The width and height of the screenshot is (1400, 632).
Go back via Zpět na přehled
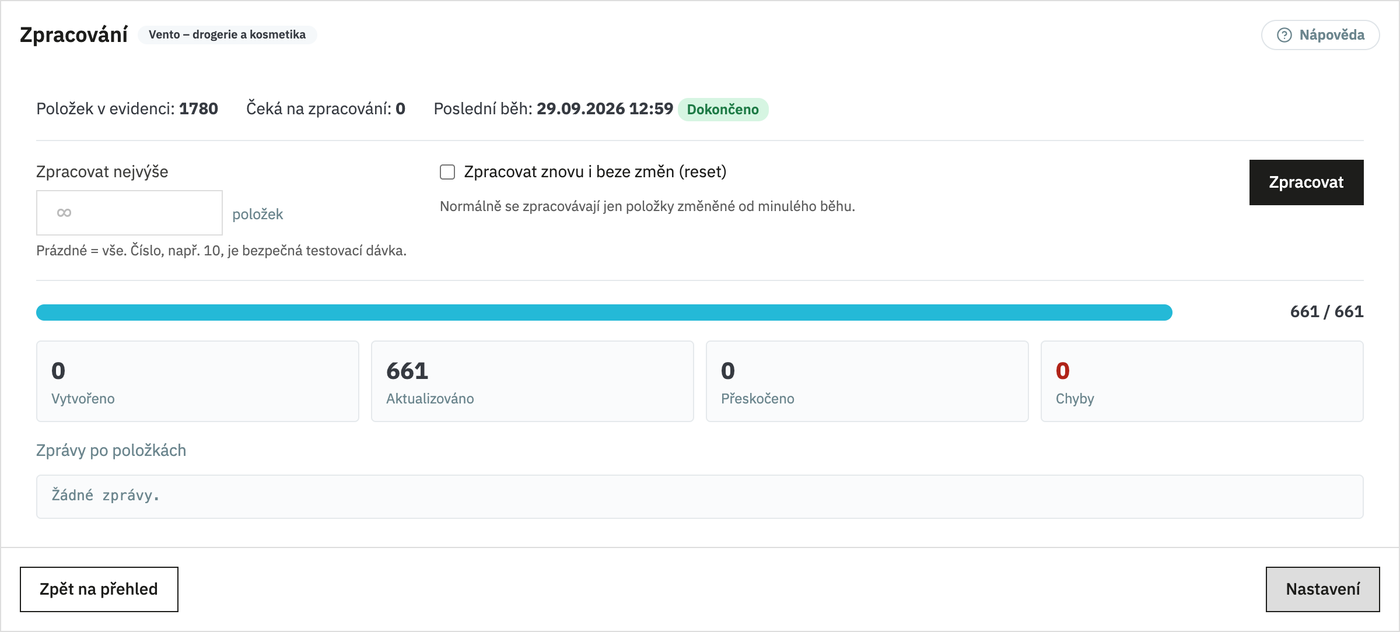click(x=99, y=589)
